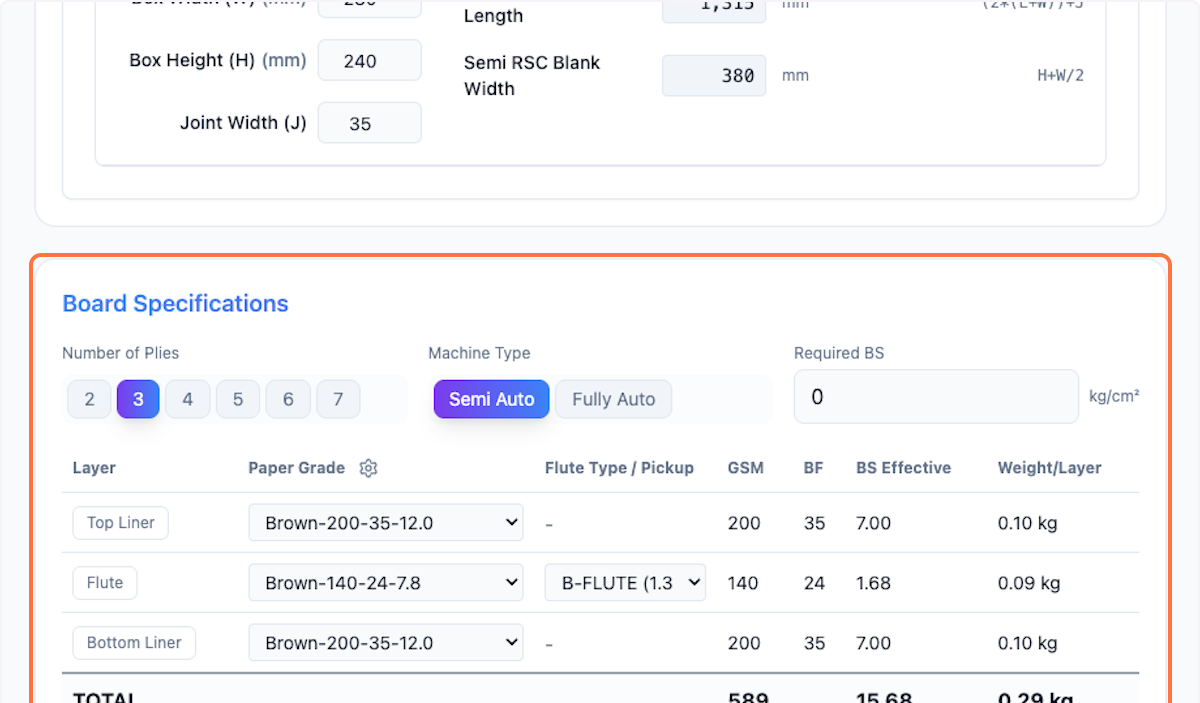Select the Flute layer chip
The height and width of the screenshot is (703, 1200).
tap(104, 582)
